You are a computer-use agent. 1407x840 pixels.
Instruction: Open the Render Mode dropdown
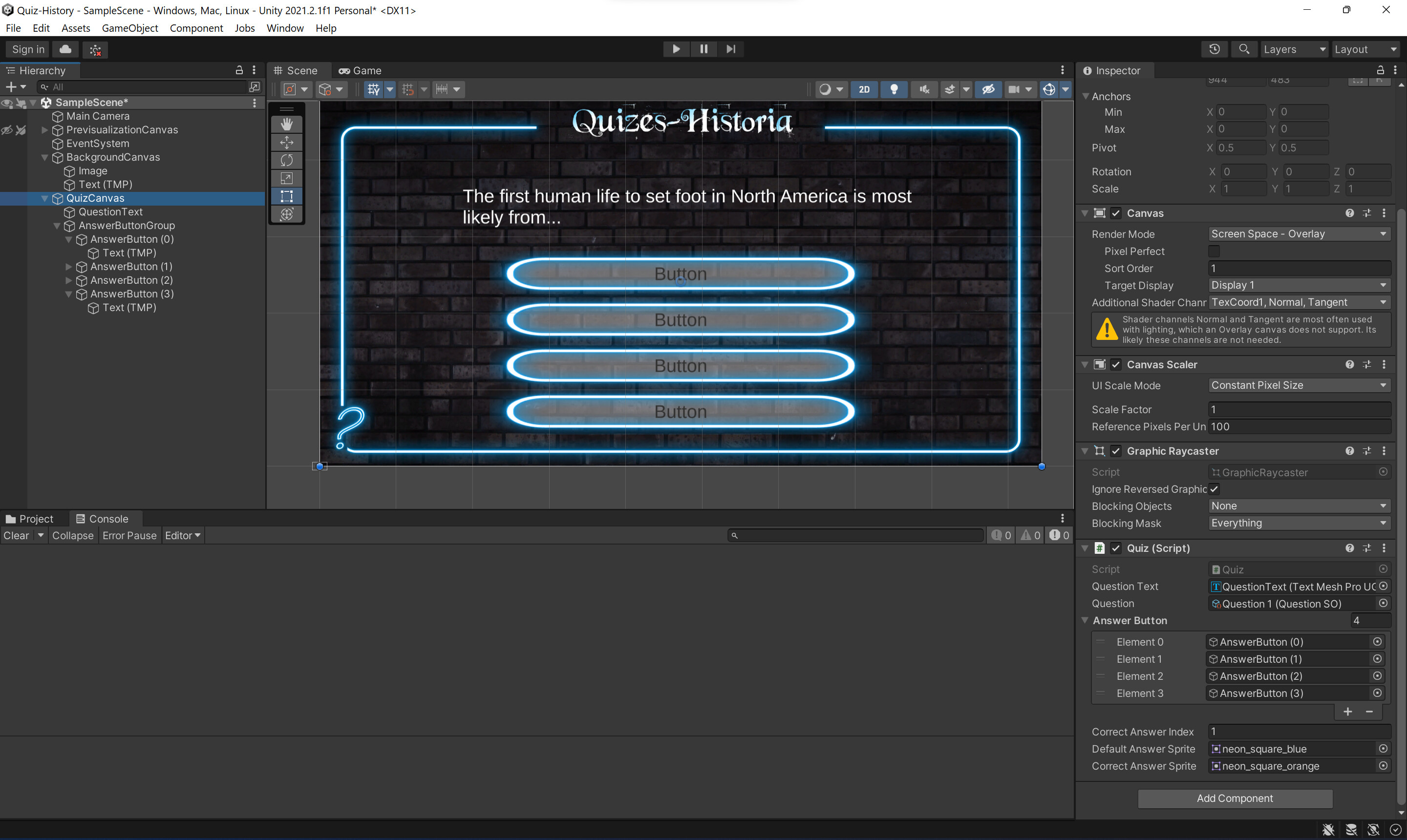coord(1298,234)
